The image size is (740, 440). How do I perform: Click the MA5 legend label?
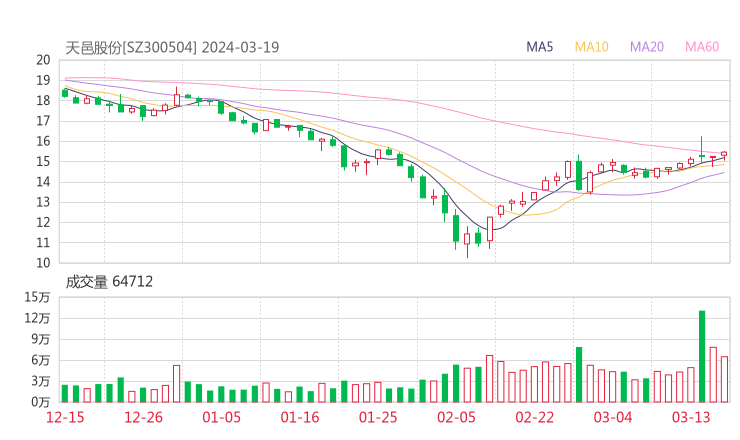[539, 47]
